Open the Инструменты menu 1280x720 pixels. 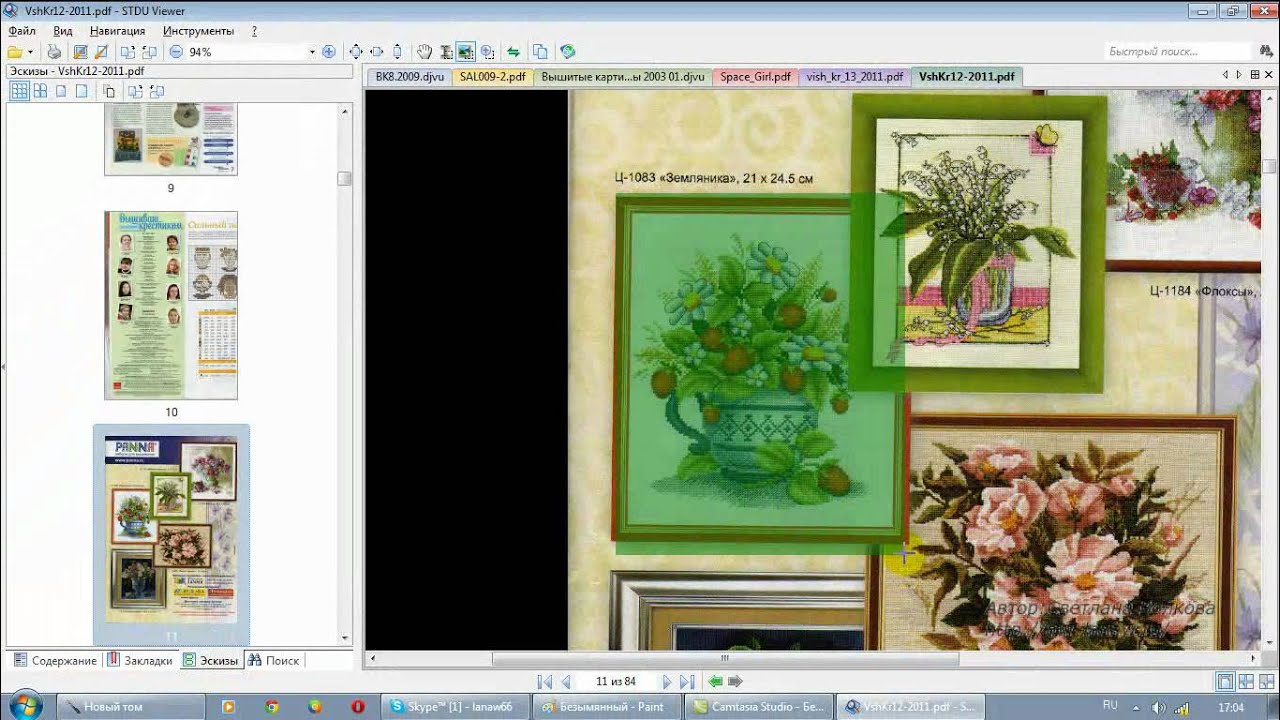pos(198,31)
